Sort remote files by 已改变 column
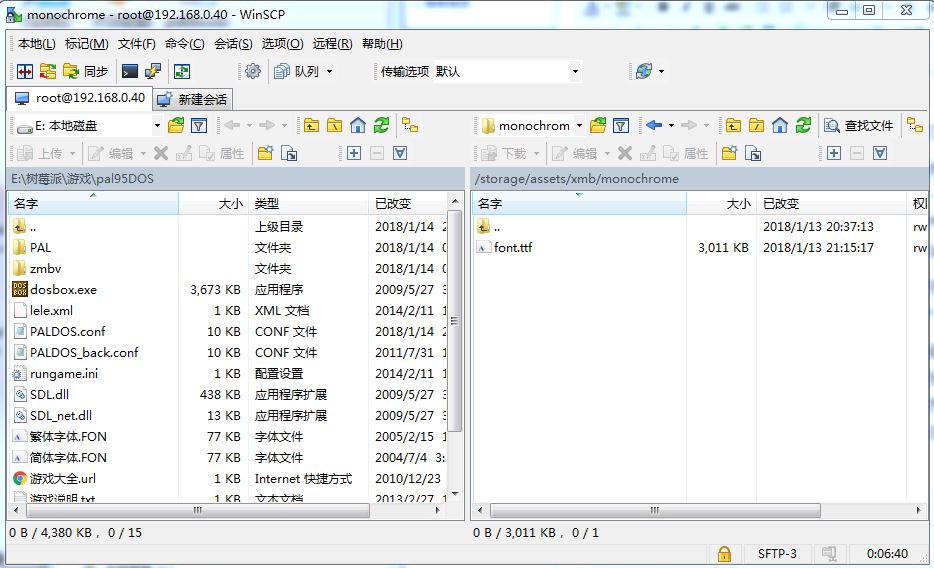Viewport: 934px width, 568px height. pos(831,204)
